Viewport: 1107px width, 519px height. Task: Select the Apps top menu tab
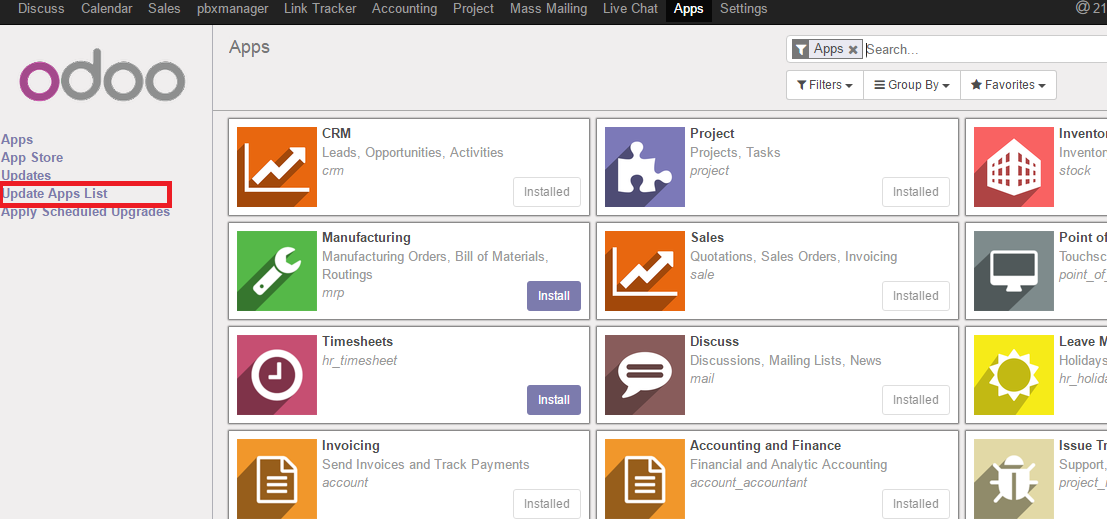point(688,9)
